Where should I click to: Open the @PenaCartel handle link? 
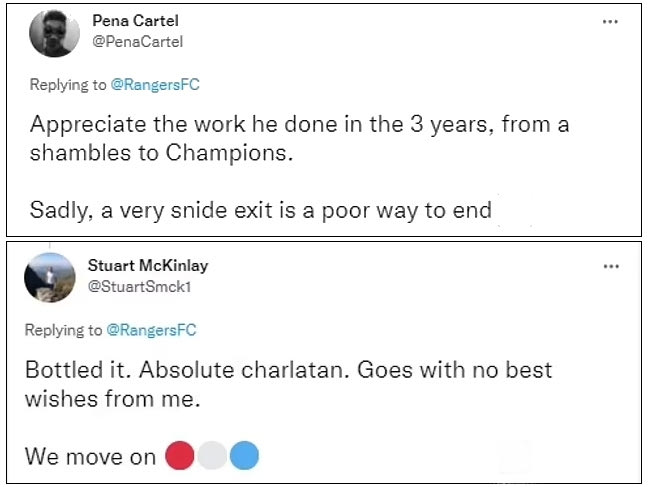point(136,41)
